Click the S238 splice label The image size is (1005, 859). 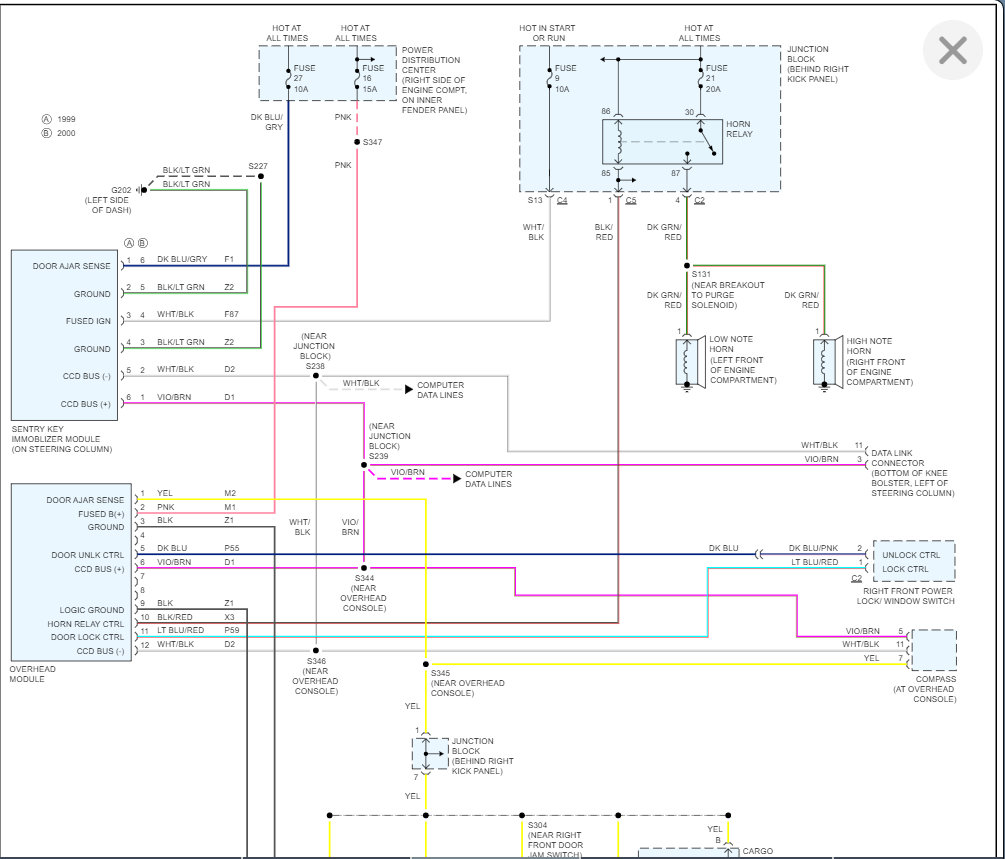[315, 366]
